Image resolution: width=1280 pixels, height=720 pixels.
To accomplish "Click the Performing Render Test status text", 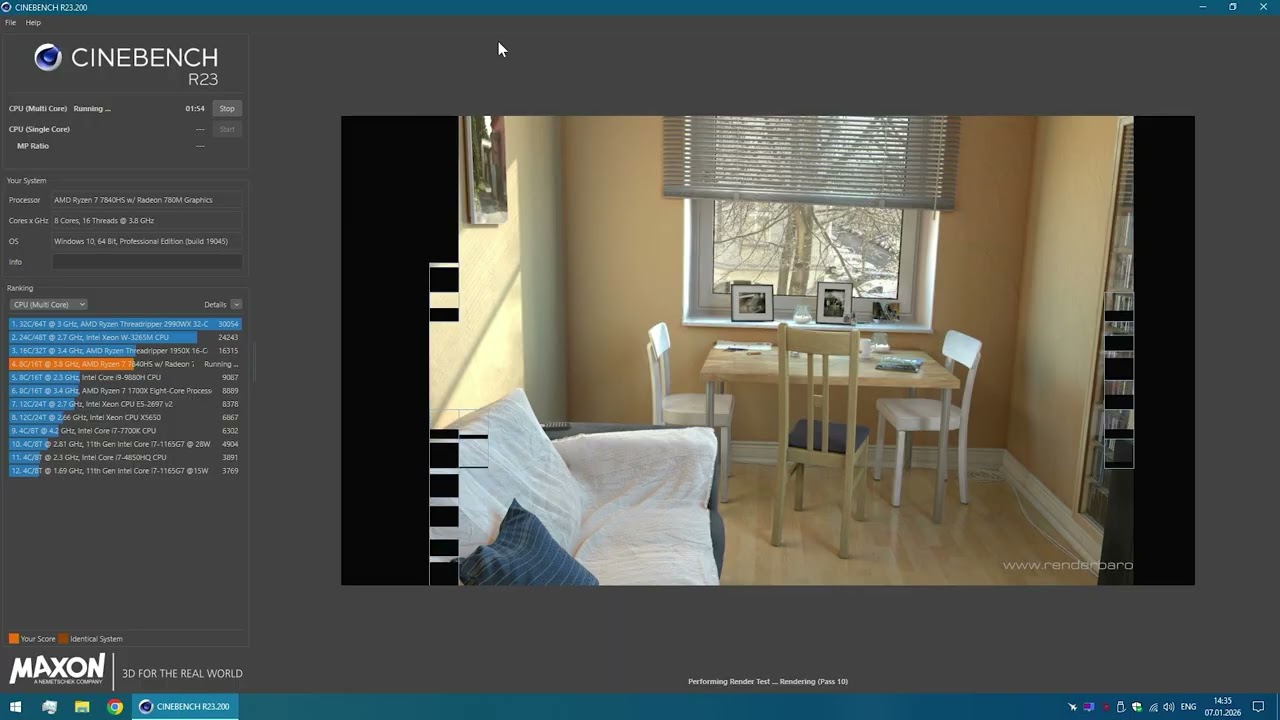I will tap(768, 682).
